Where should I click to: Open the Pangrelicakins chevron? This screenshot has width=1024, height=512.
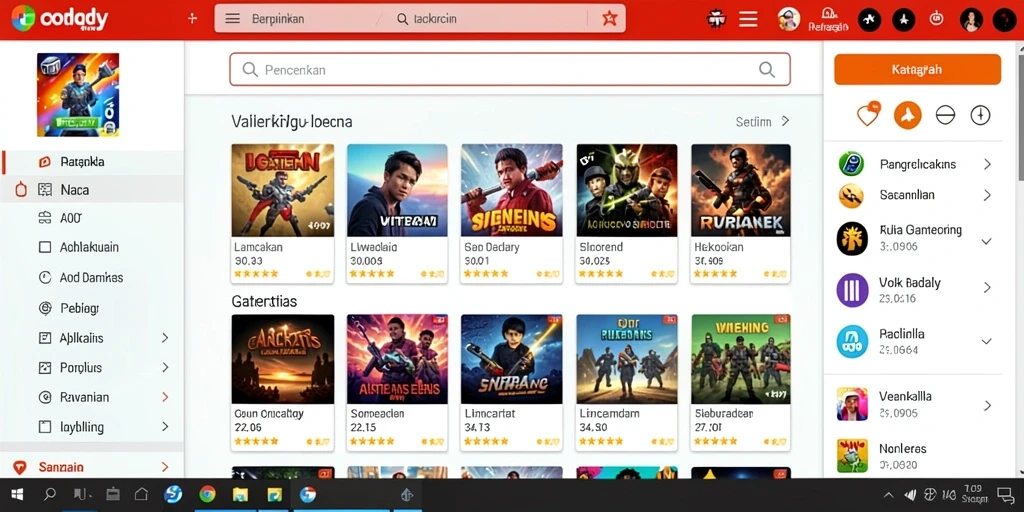click(x=987, y=164)
